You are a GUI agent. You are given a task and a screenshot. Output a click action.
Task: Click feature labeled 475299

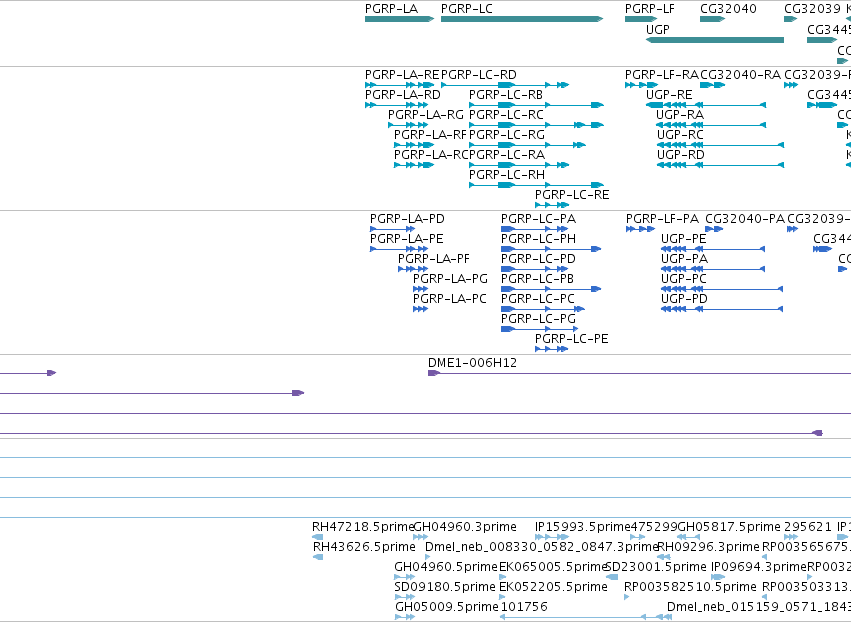click(x=654, y=527)
